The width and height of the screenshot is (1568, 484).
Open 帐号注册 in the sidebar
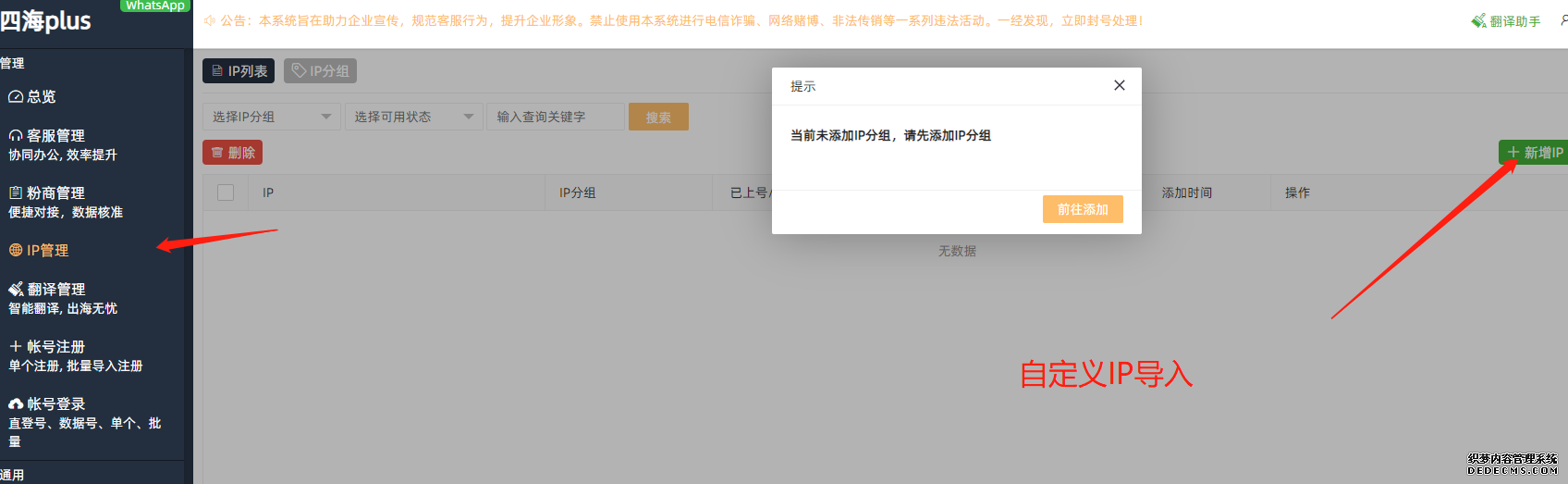[55, 347]
